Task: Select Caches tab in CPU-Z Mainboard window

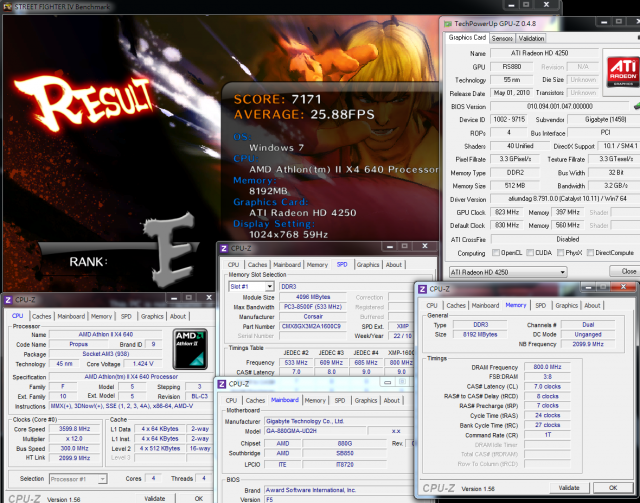Action: tap(256, 401)
